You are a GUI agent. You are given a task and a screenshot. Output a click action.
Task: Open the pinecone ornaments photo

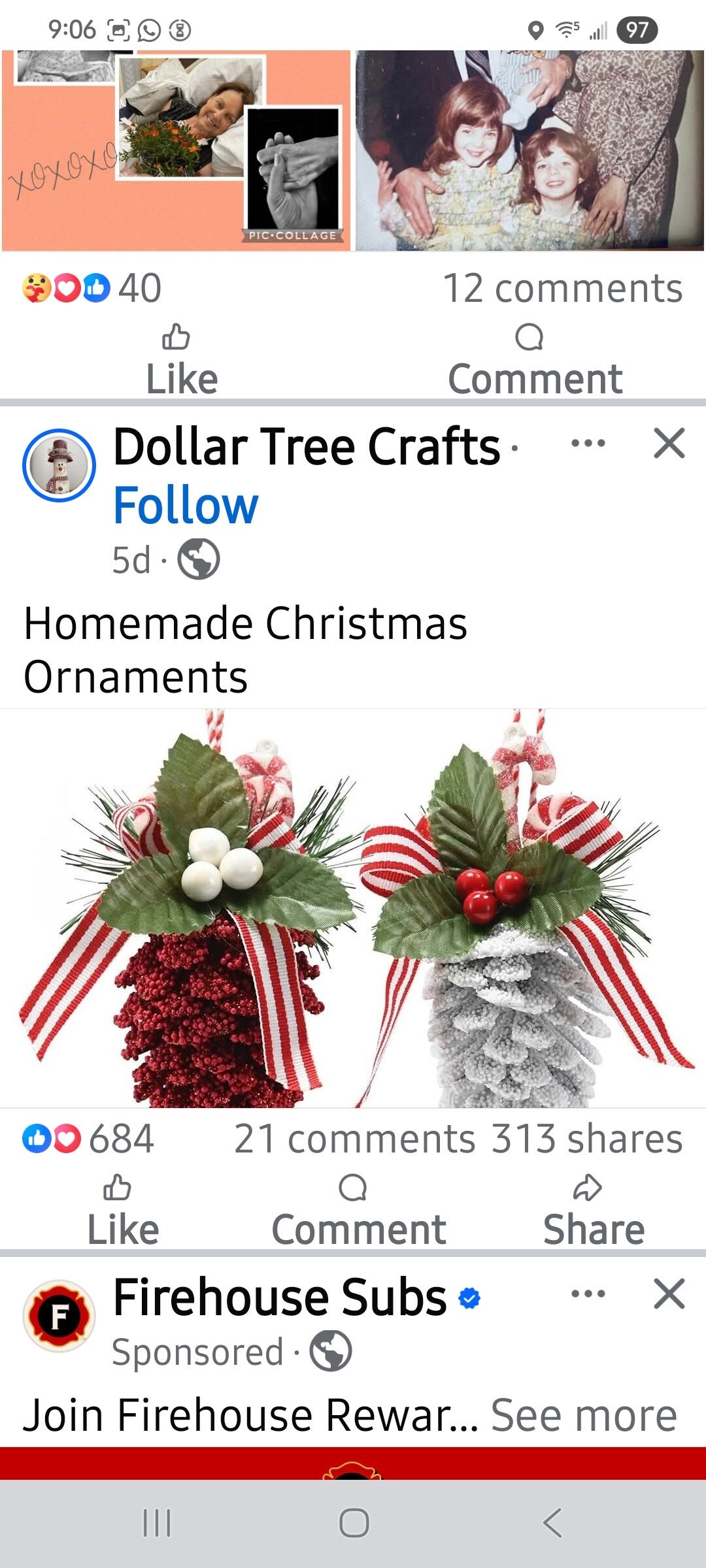[x=353, y=908]
